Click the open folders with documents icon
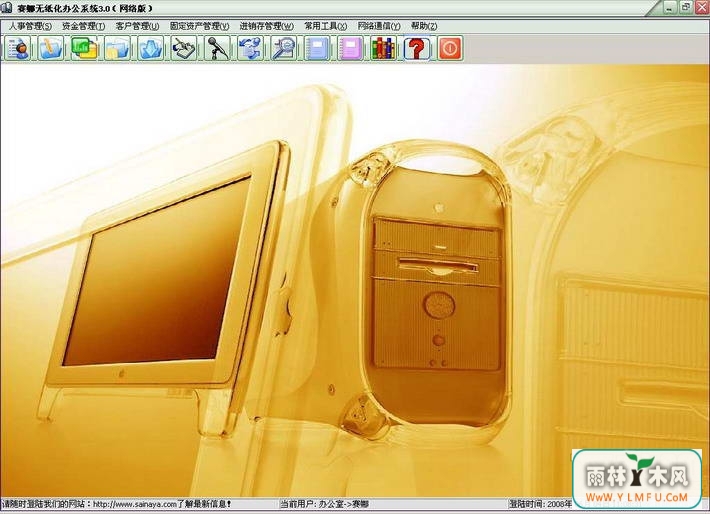This screenshot has width=710, height=514. (117, 48)
